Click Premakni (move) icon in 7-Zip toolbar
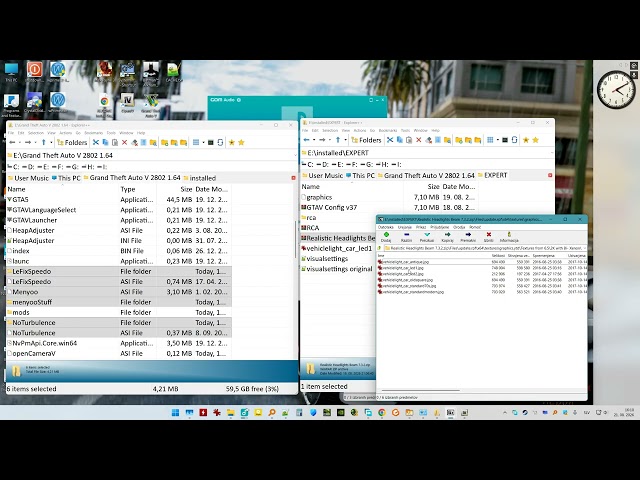The image size is (640, 480). tap(468, 235)
